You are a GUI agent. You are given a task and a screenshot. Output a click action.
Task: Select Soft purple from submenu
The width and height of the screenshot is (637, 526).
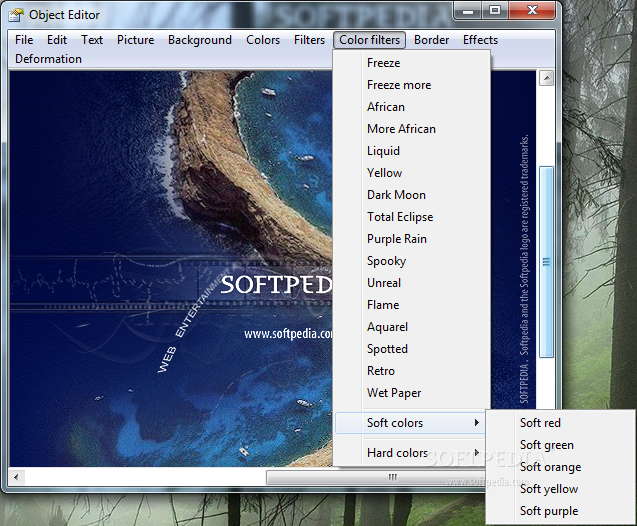(x=560, y=511)
